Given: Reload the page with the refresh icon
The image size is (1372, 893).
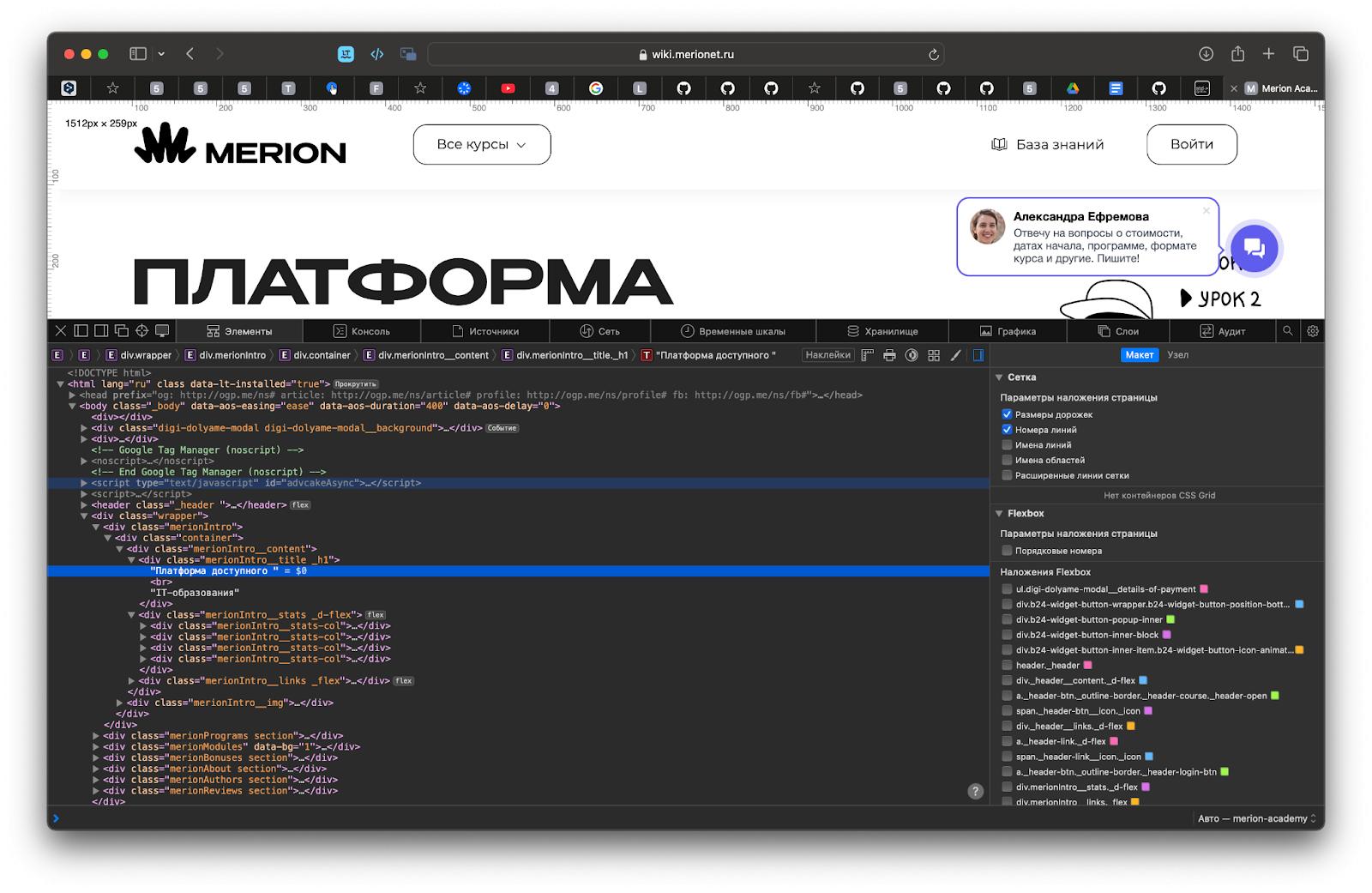Looking at the screenshot, I should pyautogui.click(x=933, y=54).
